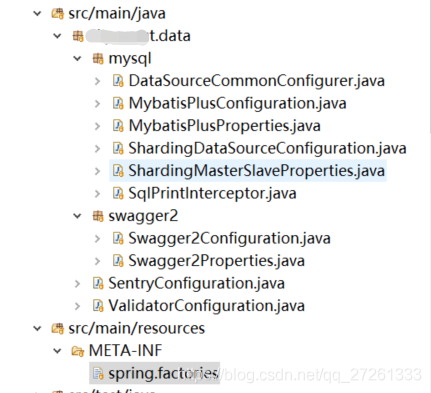The image size is (431, 393).
Task: Click SentryConfiguration.java file icon
Action: pyautogui.click(x=98, y=284)
